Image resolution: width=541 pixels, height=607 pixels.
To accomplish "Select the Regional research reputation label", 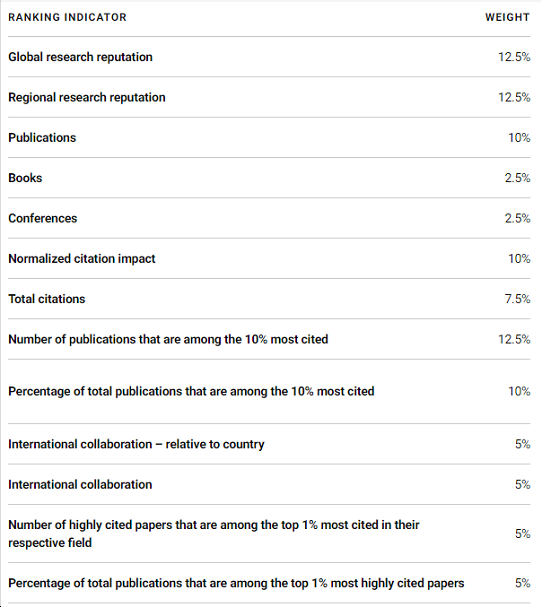I will (x=87, y=97).
